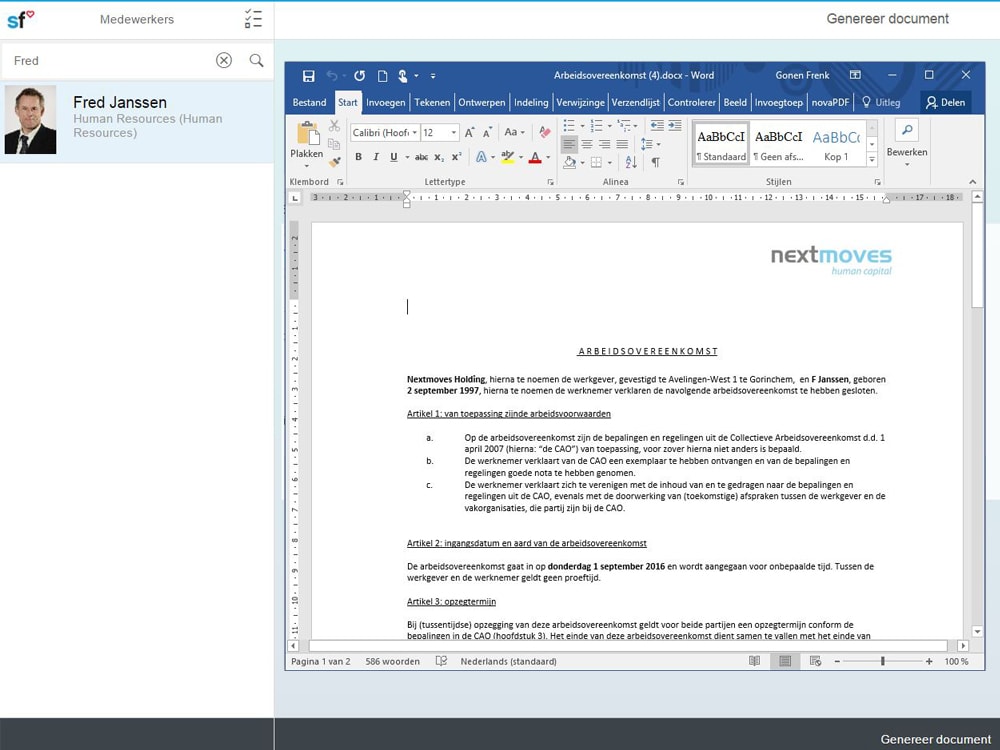Open the Format Painter tool

coord(332,164)
